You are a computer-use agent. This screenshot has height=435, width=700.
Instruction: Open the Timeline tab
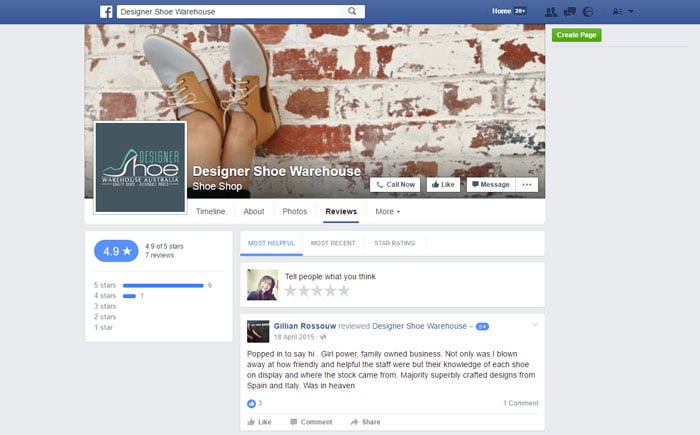click(210, 211)
